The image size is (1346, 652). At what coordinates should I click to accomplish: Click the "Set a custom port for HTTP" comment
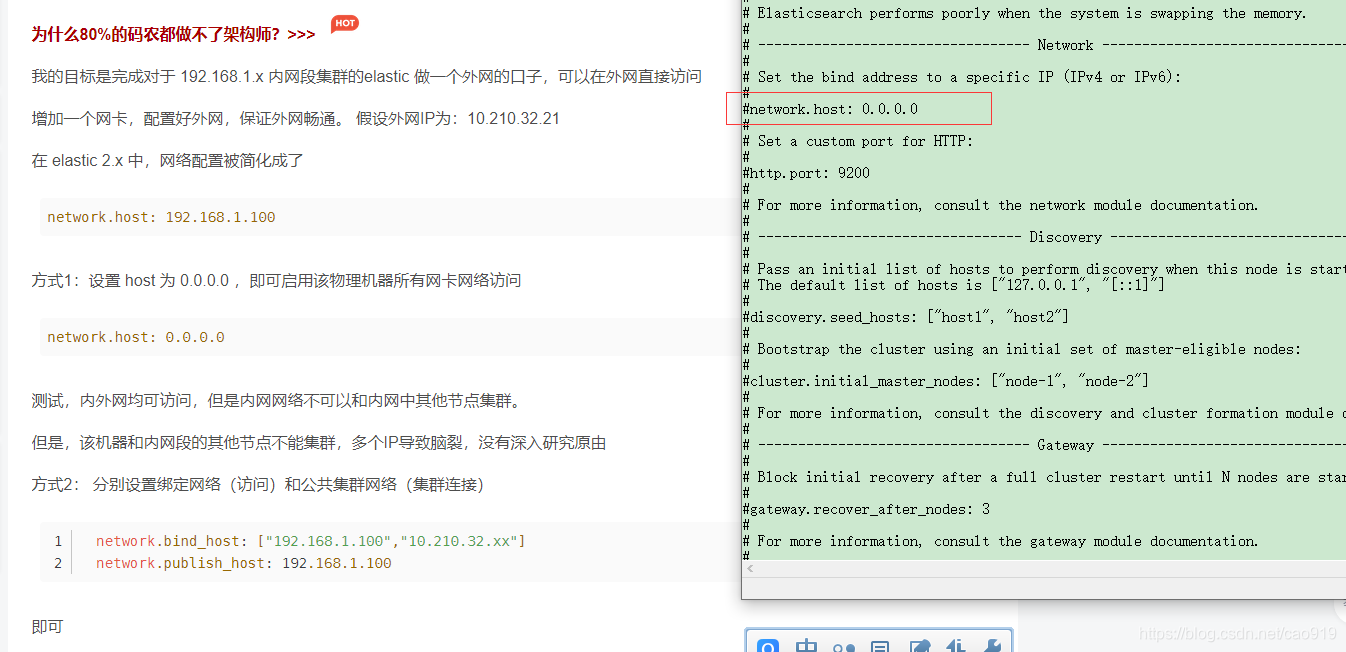click(858, 141)
